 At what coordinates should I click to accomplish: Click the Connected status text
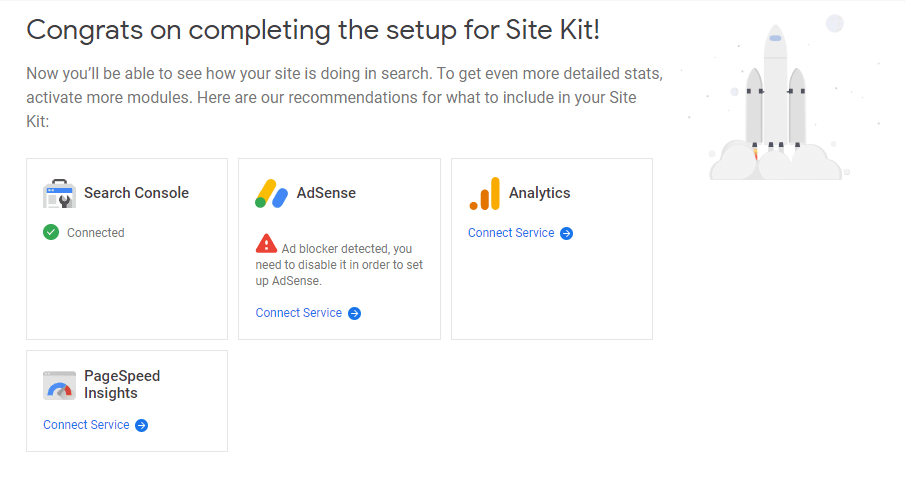(95, 233)
